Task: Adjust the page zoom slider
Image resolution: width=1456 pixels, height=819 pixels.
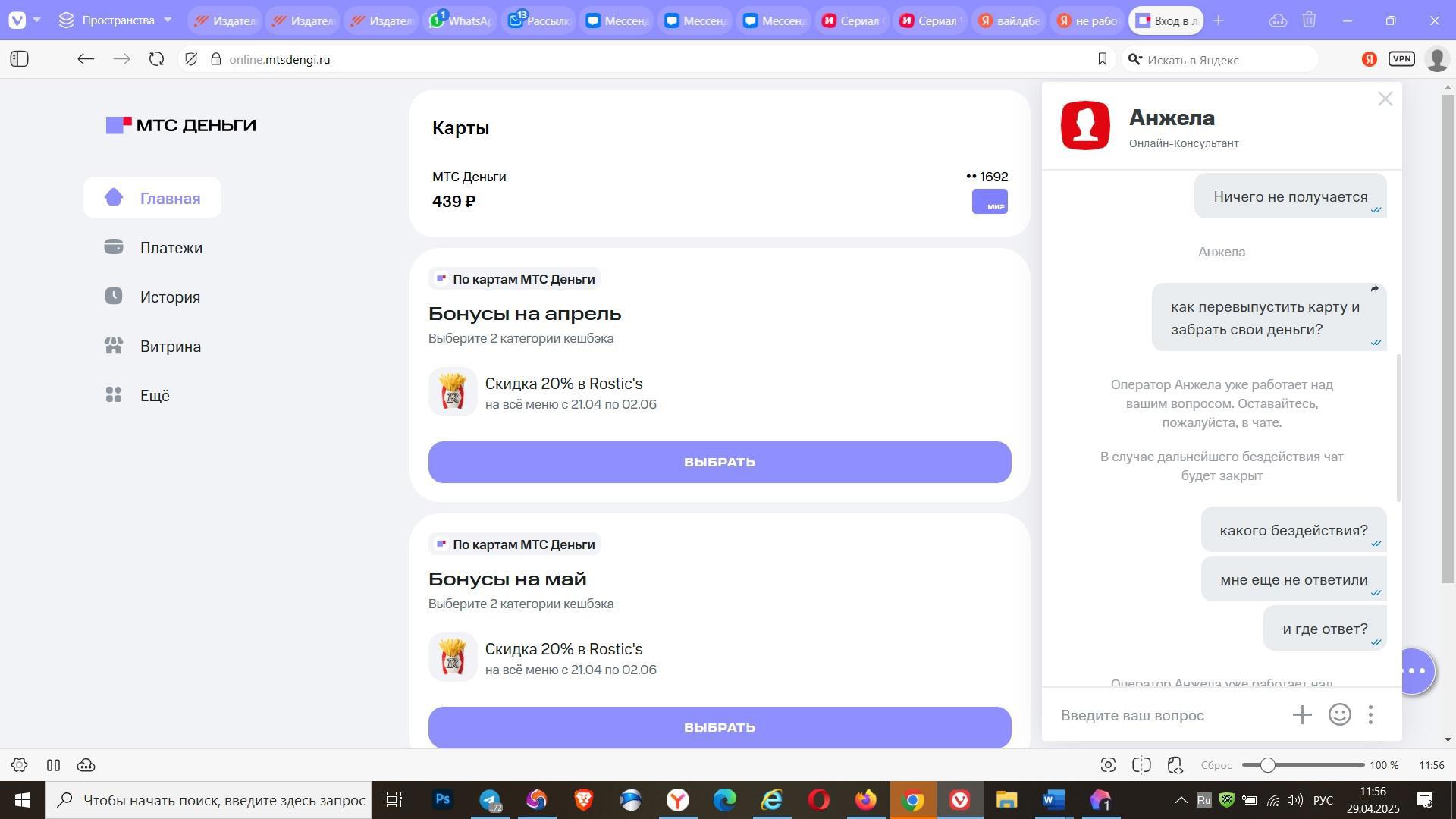Action: click(x=1267, y=765)
